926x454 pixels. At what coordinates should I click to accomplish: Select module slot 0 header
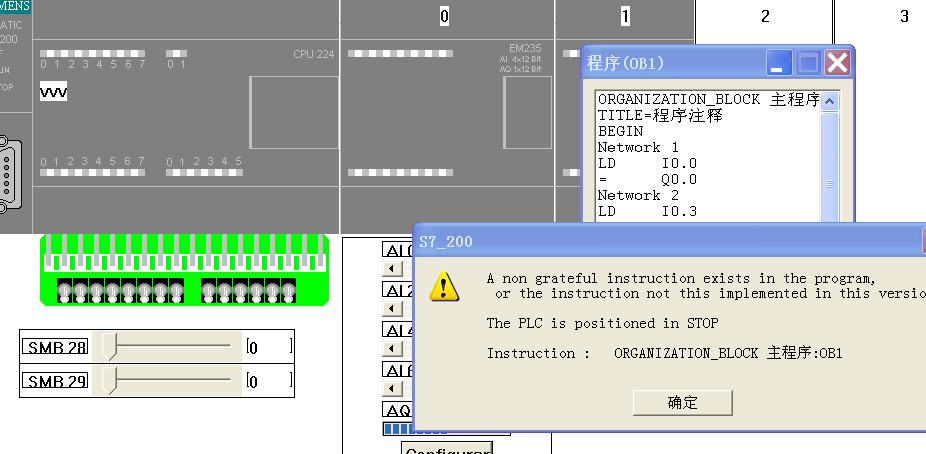pos(444,16)
